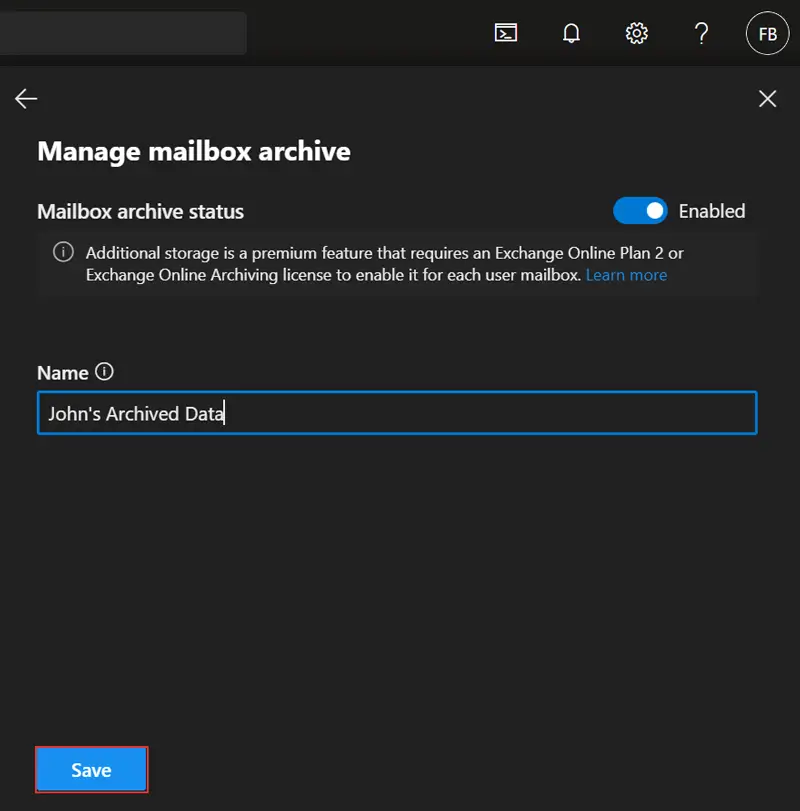Click the info icon beside Name
The width and height of the screenshot is (800, 811).
[x=104, y=372]
